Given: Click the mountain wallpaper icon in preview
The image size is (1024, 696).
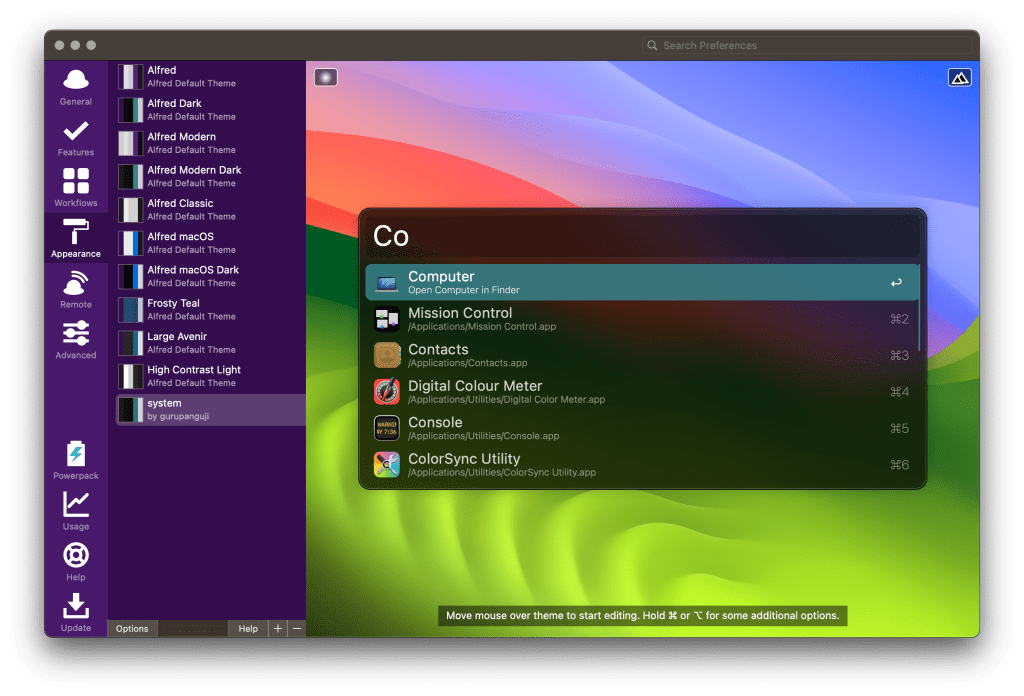Looking at the screenshot, I should coord(959,77).
